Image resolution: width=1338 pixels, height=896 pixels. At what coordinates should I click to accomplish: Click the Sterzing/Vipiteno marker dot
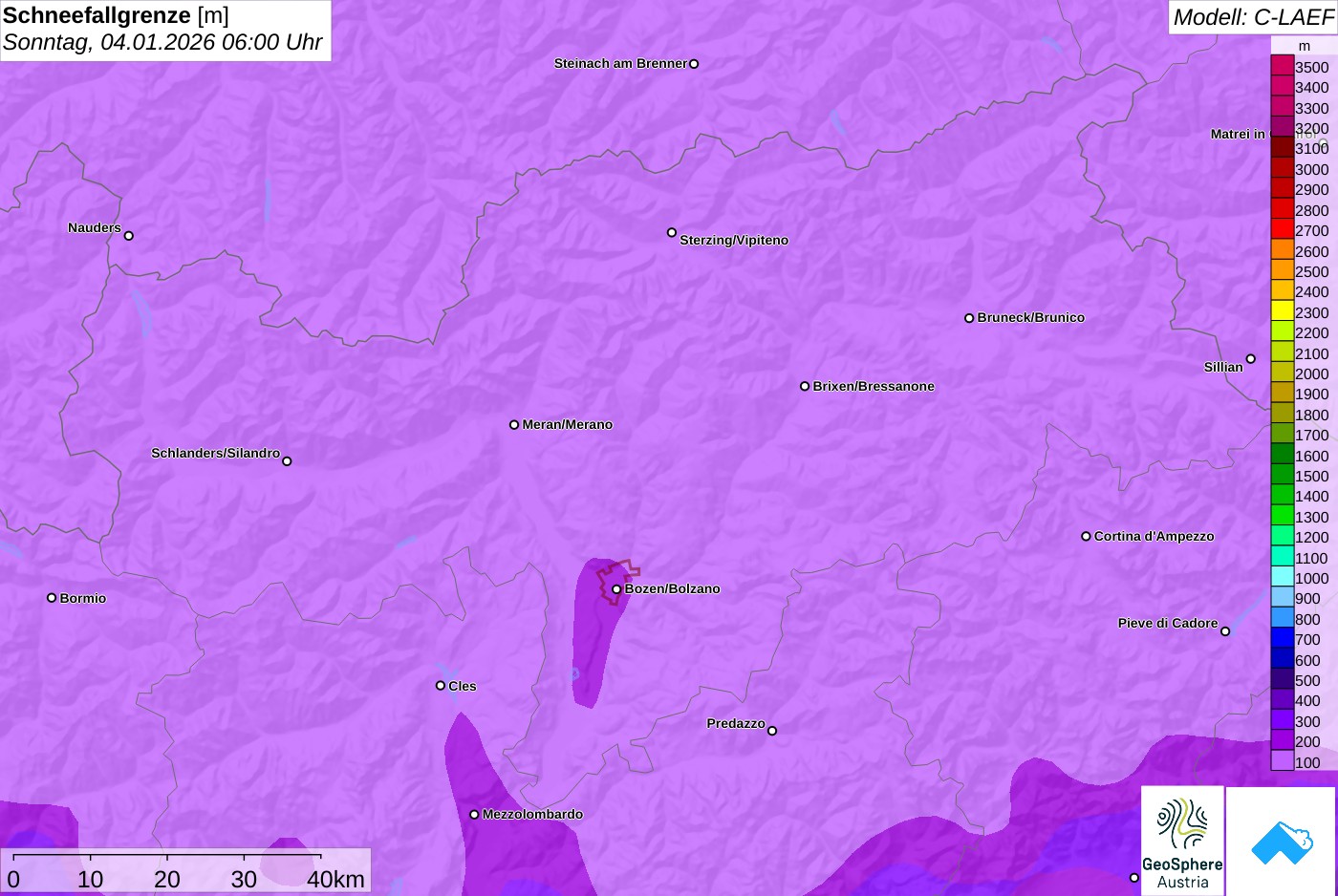tap(672, 232)
